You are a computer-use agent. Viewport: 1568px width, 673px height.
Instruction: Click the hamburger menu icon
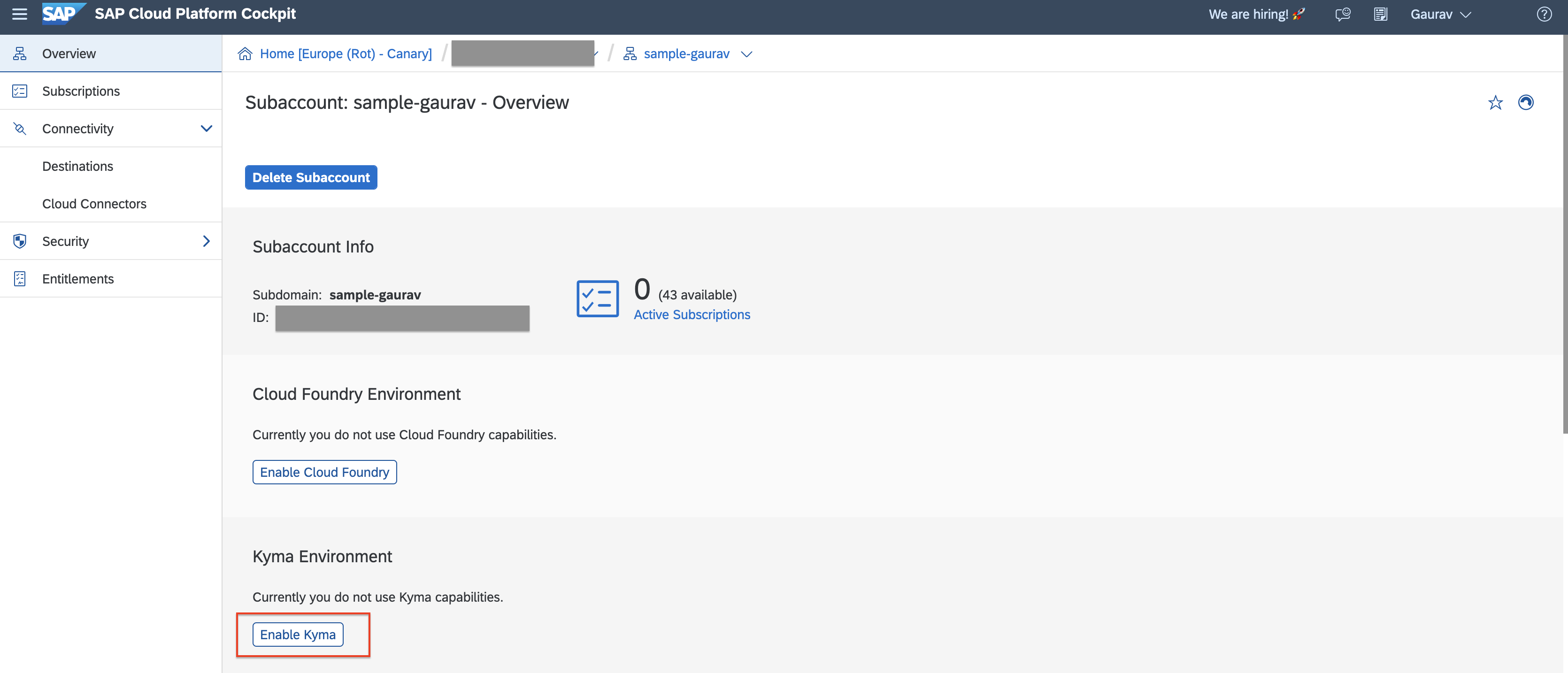[x=19, y=14]
